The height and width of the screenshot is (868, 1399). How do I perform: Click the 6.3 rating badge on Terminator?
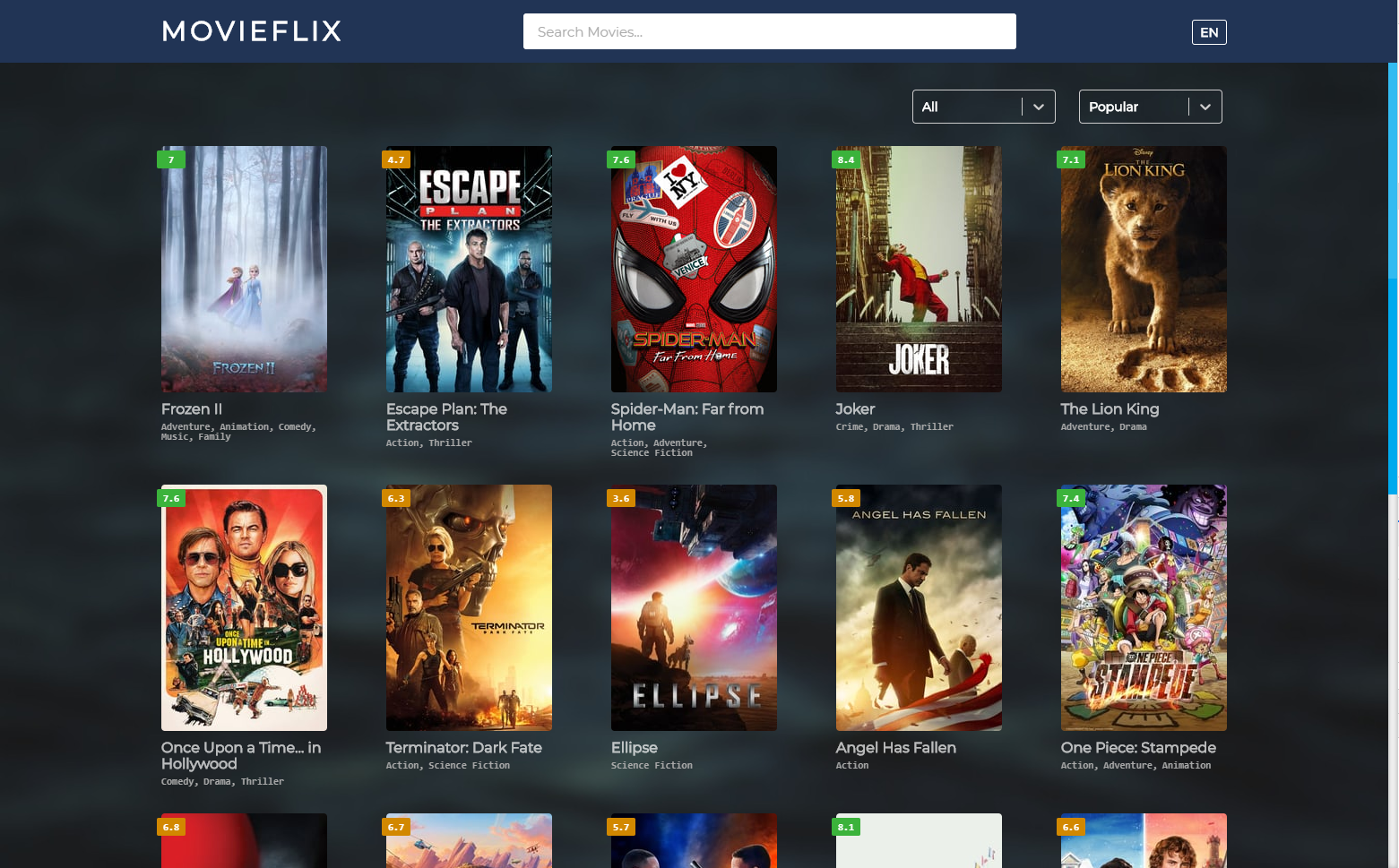point(396,498)
